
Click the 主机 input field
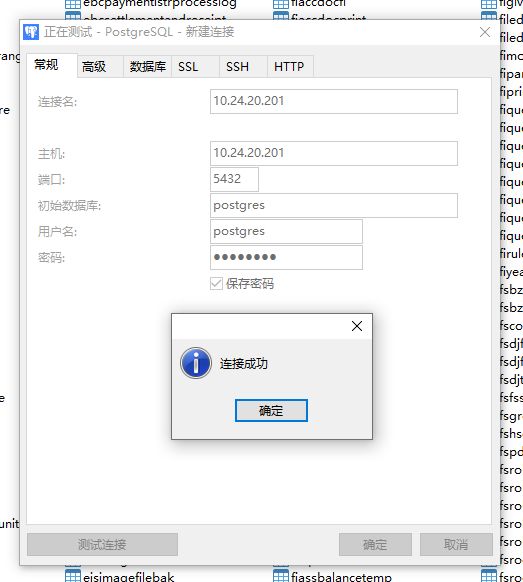tap(334, 153)
